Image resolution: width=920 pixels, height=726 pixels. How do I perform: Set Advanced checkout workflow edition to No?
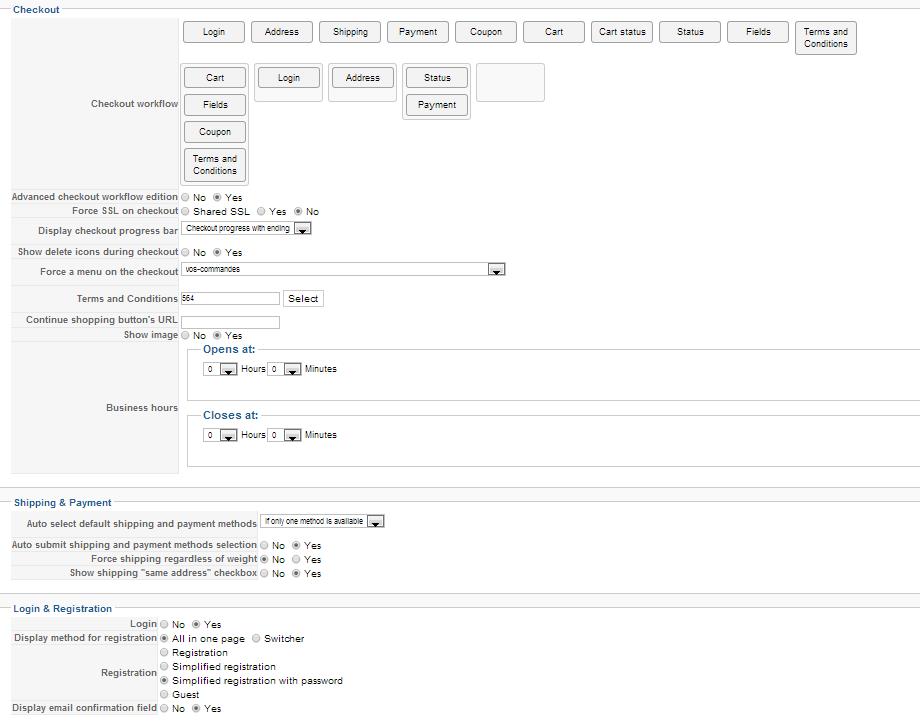click(x=185, y=197)
